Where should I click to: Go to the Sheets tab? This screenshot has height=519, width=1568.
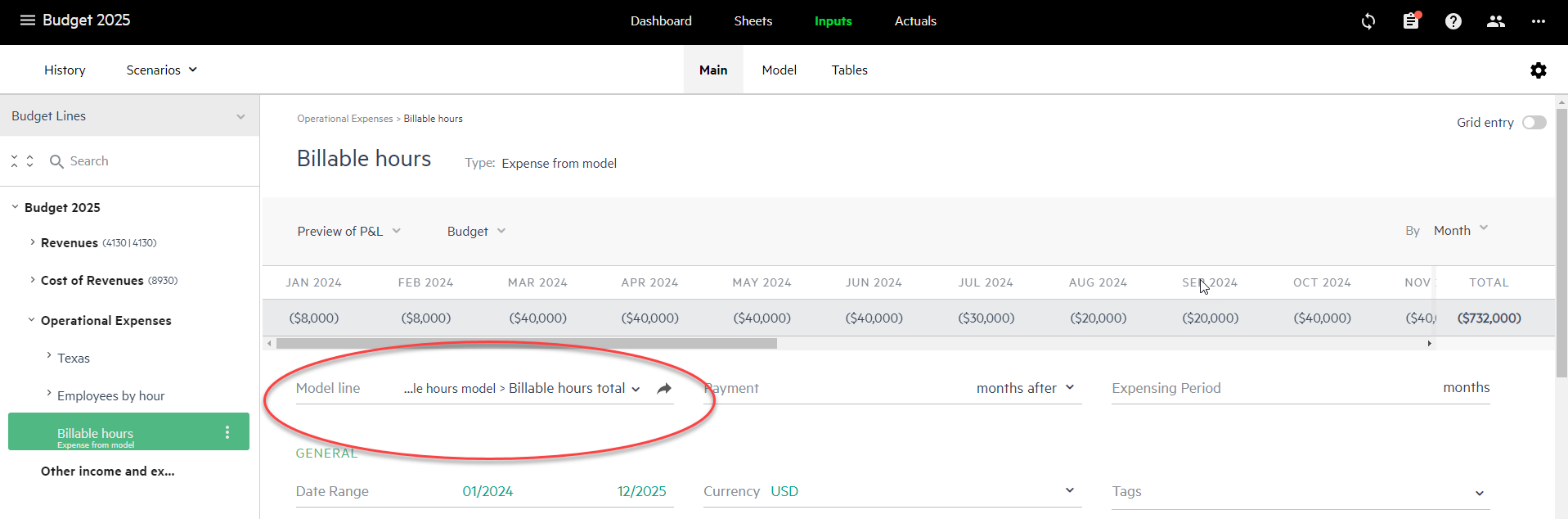pos(753,21)
